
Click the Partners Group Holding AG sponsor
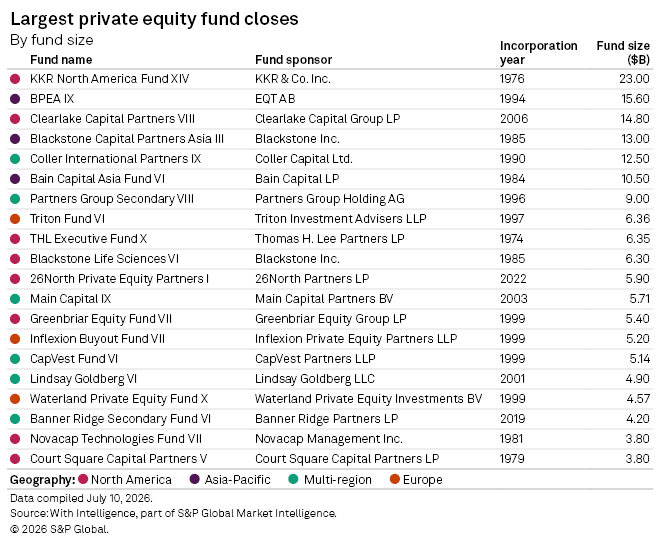tap(330, 199)
